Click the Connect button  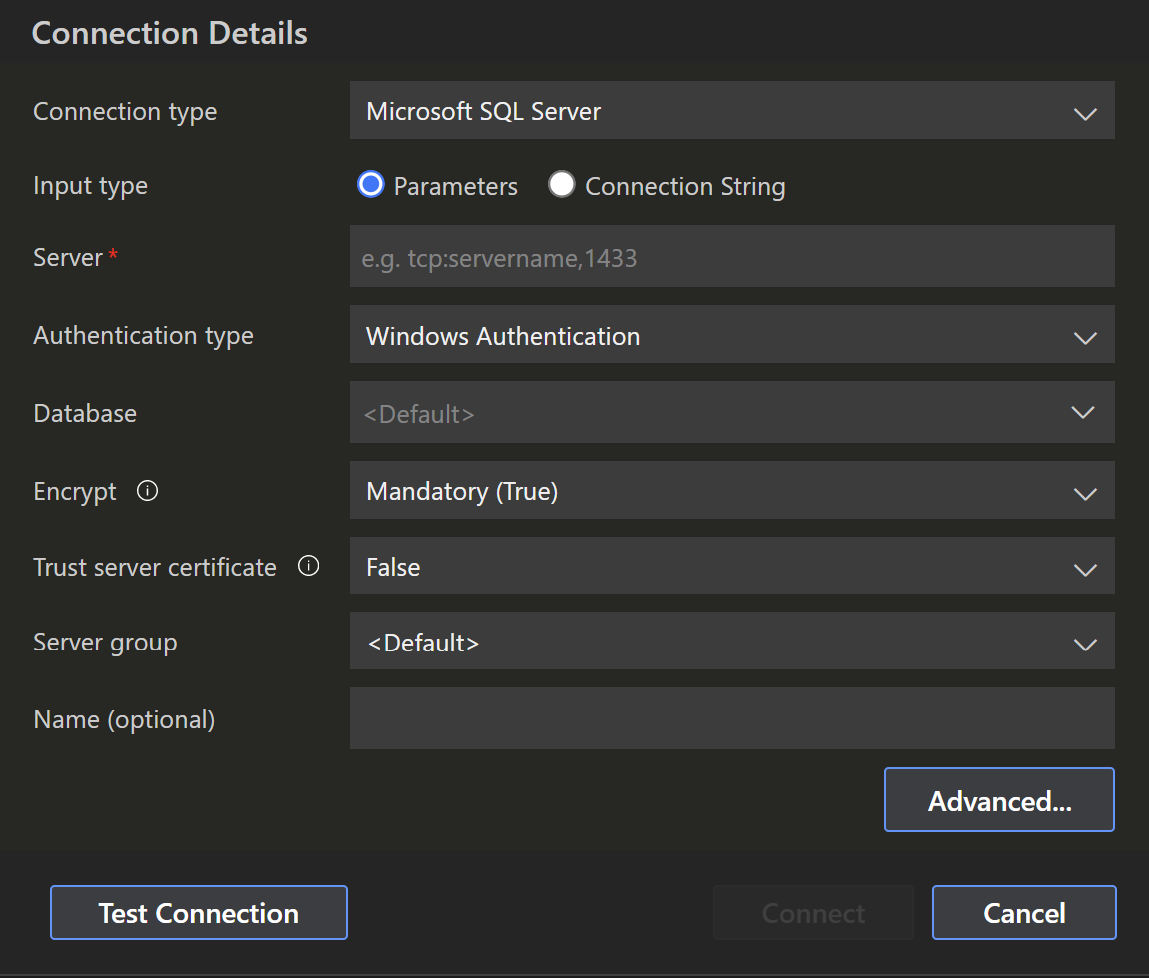click(813, 912)
